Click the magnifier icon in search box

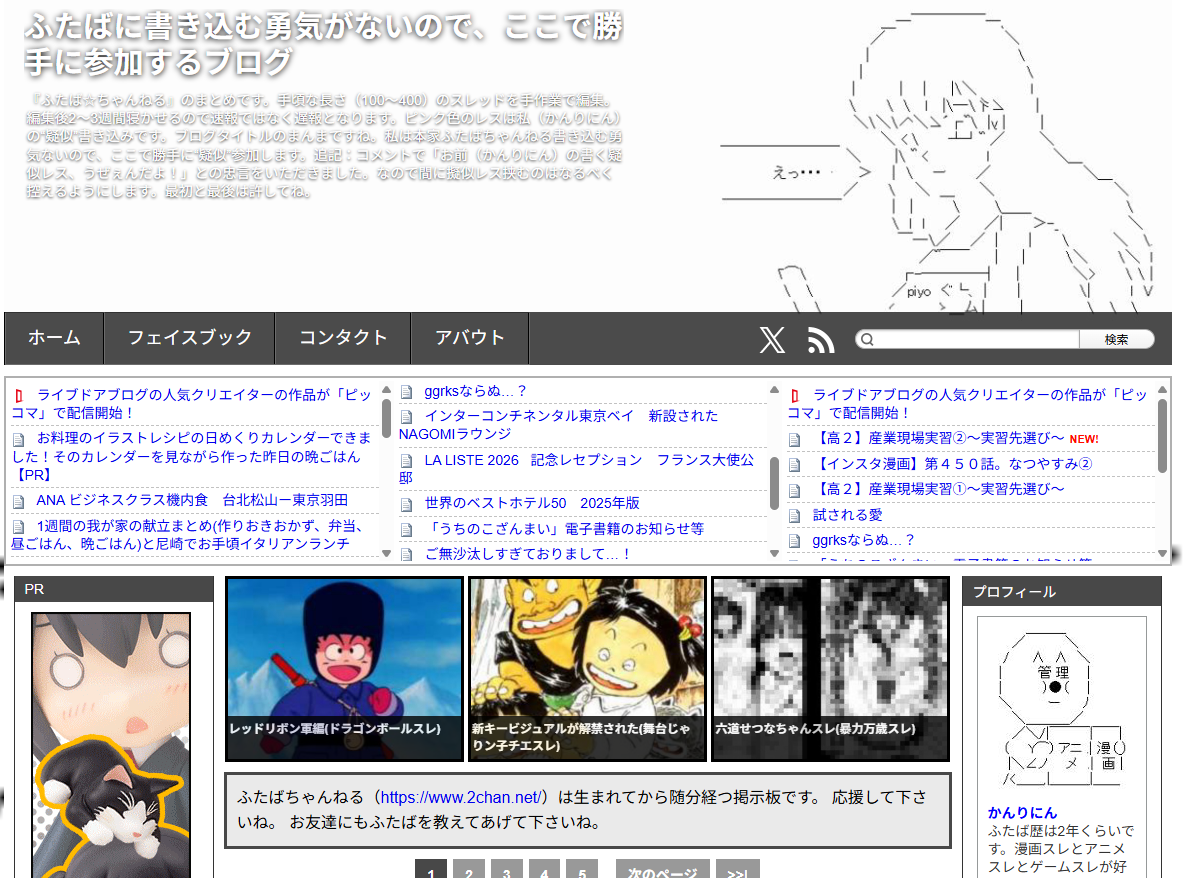(868, 340)
